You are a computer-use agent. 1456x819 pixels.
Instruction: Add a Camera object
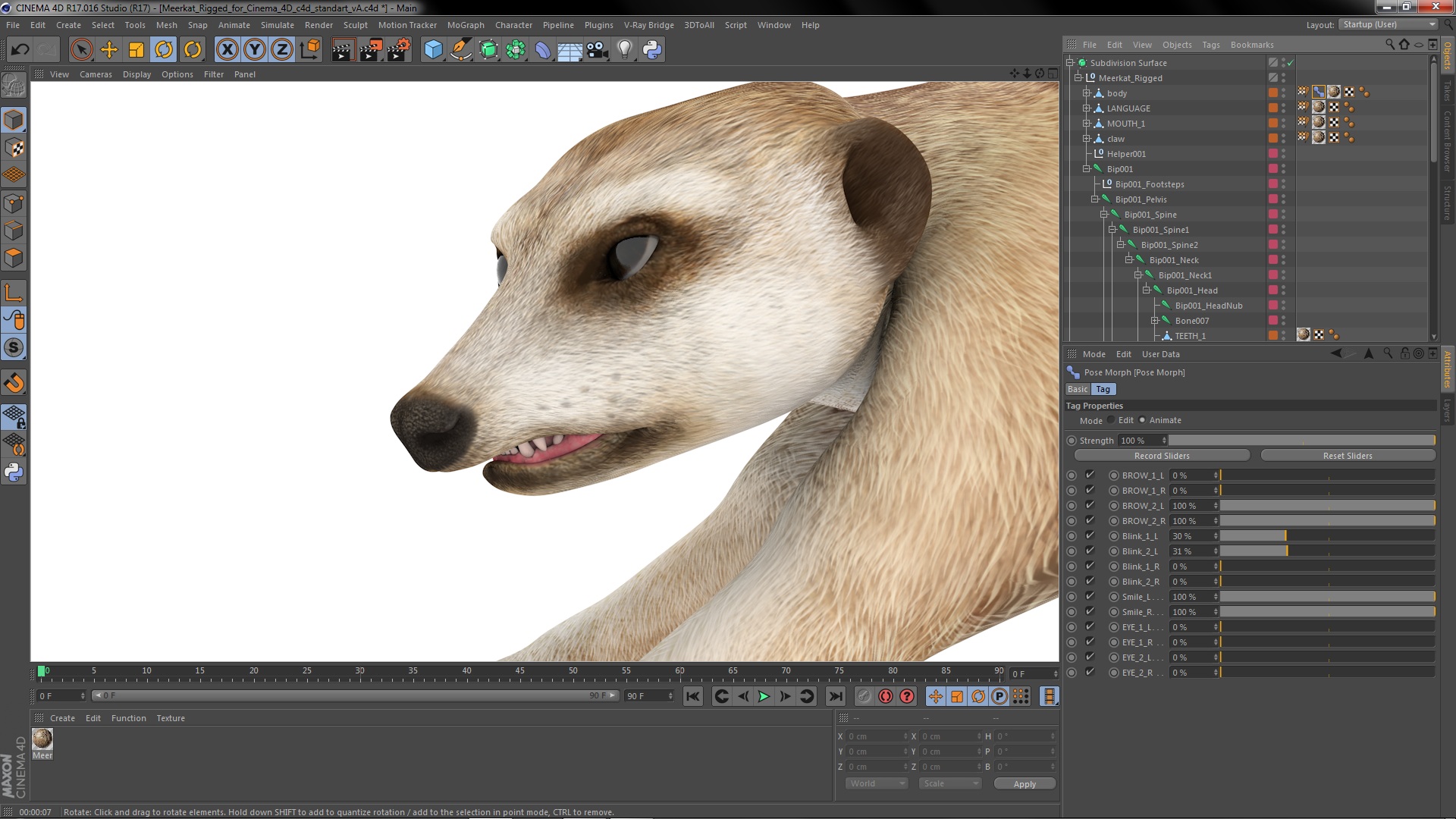[598, 50]
